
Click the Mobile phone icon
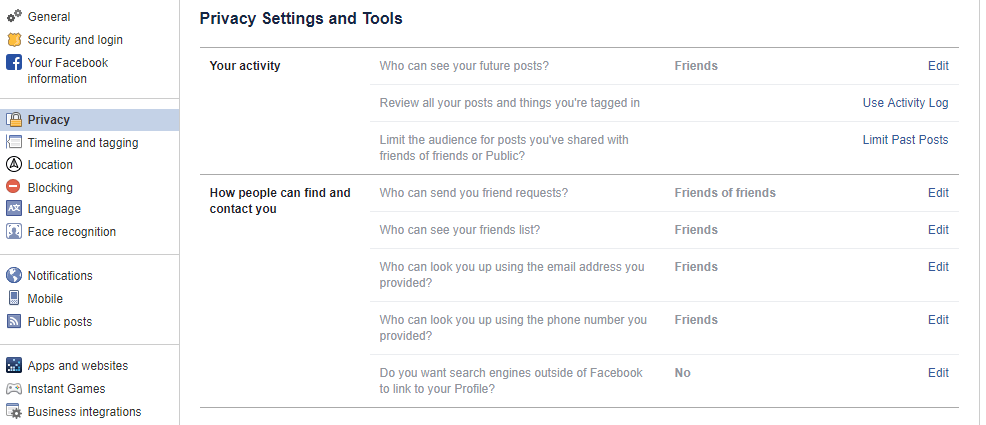click(x=14, y=298)
